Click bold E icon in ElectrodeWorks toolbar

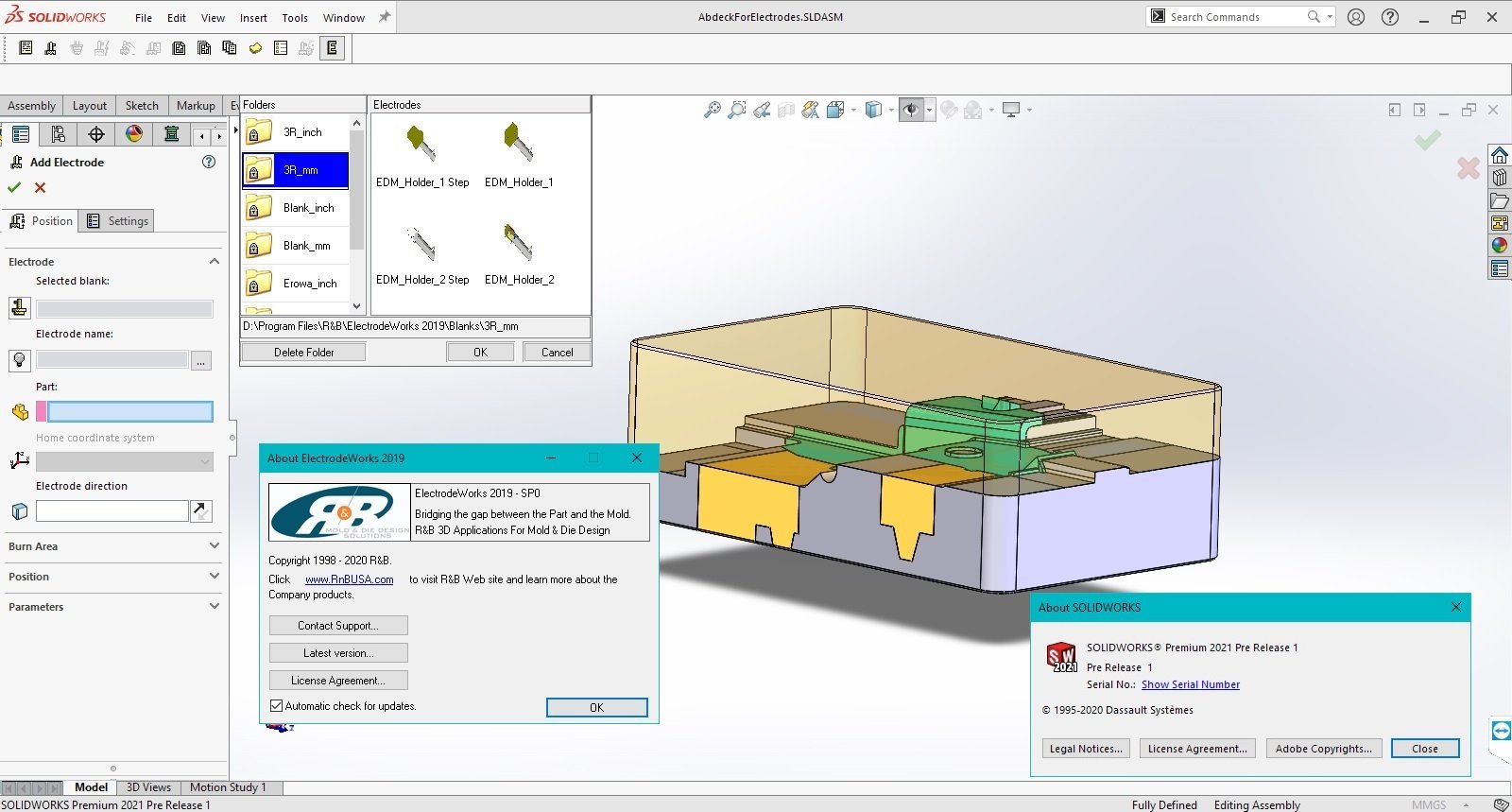click(x=333, y=48)
